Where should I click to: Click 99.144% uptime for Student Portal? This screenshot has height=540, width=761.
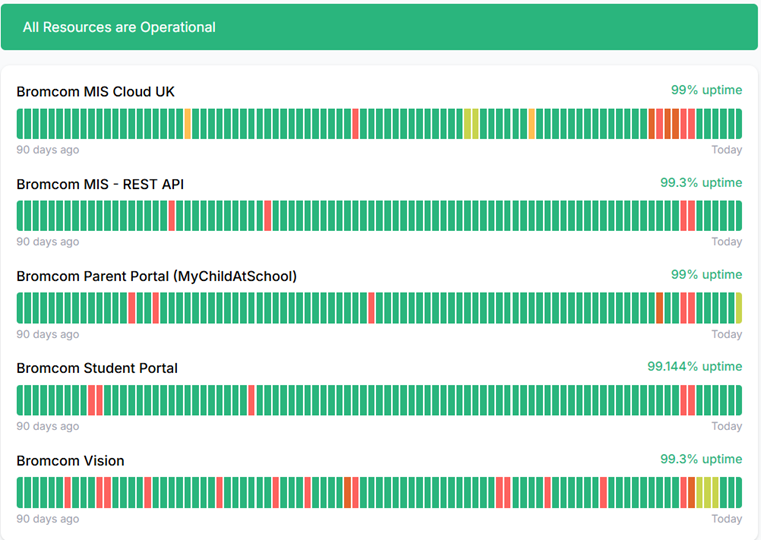pos(695,366)
